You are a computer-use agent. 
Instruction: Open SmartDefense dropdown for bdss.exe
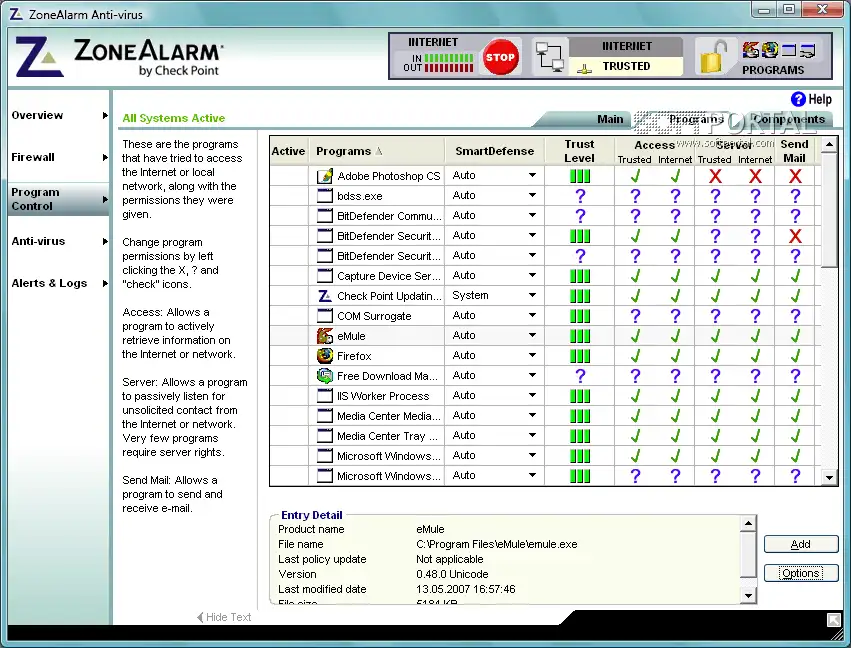pos(532,195)
